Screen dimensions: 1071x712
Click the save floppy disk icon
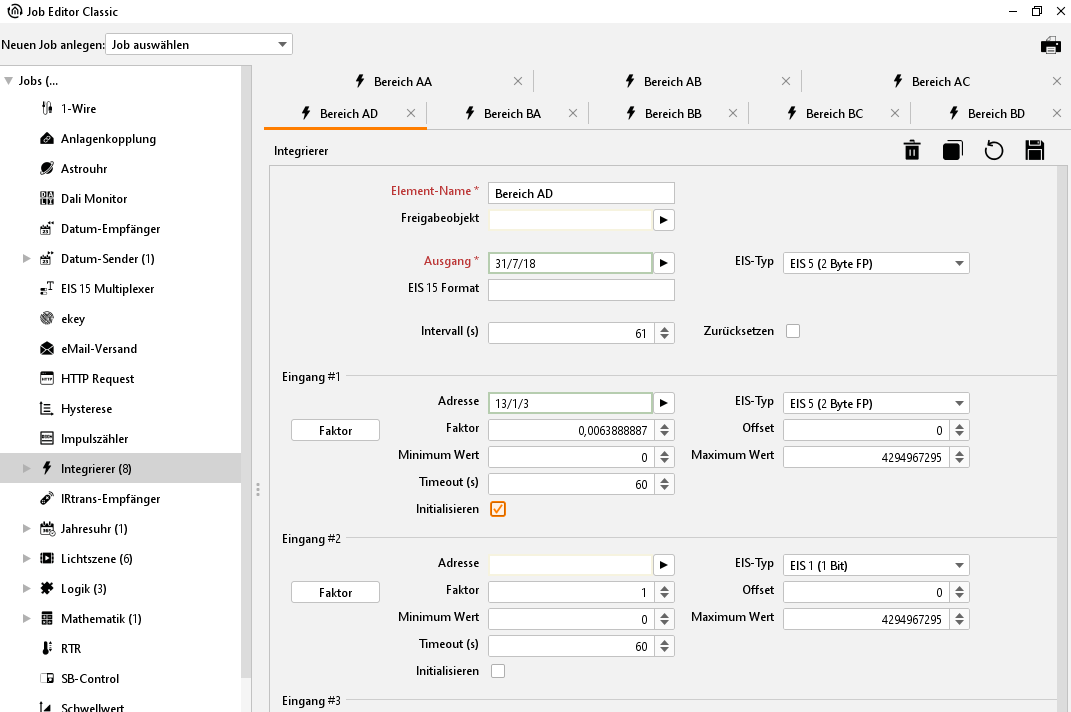click(x=1035, y=150)
